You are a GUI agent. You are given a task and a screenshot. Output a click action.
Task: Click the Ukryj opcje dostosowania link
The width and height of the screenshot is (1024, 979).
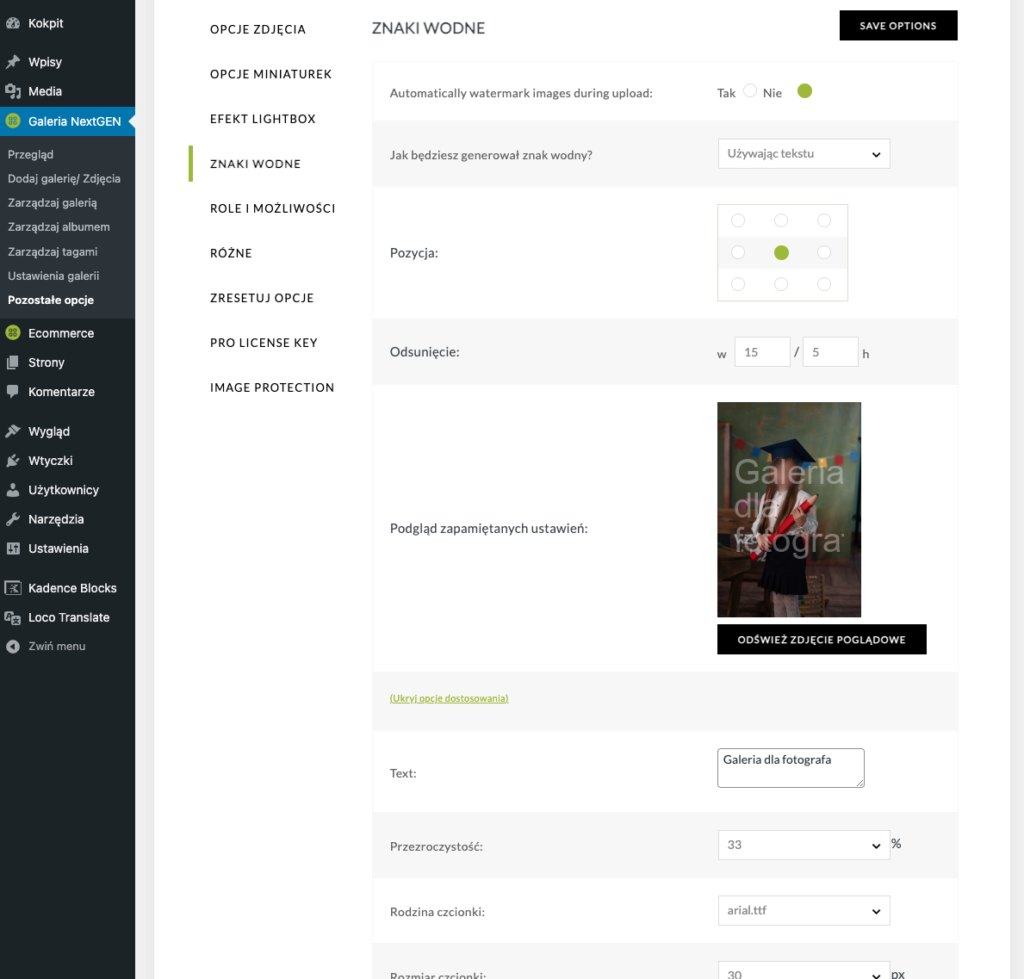click(x=449, y=698)
